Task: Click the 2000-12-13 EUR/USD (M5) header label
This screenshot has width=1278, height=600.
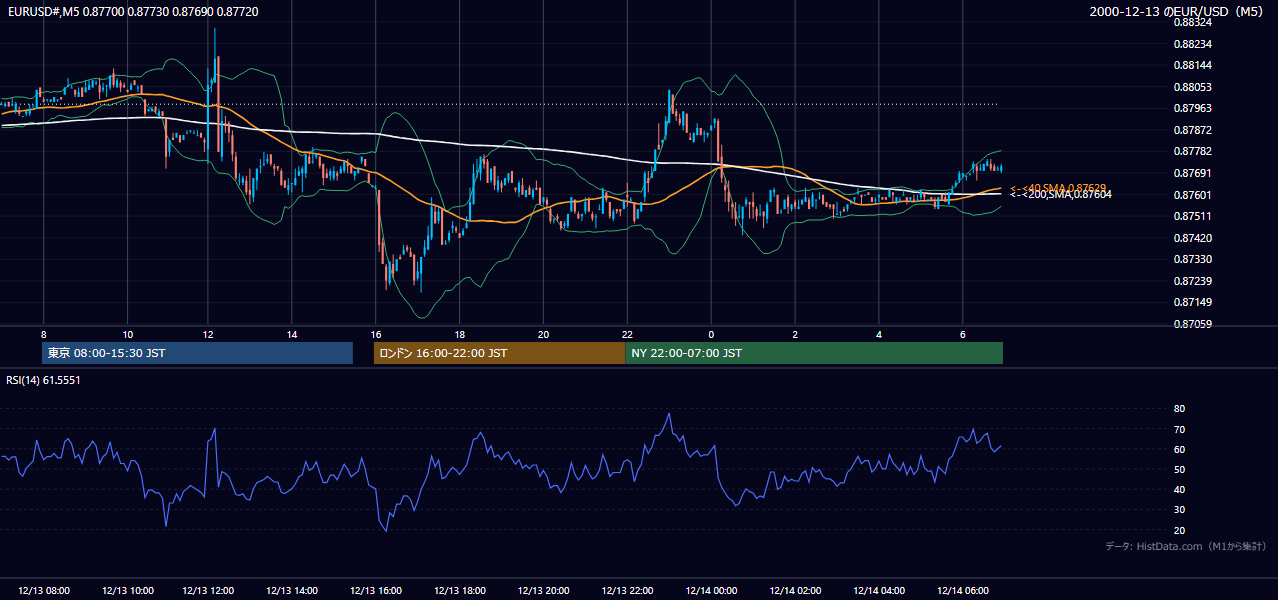Action: click(1177, 11)
